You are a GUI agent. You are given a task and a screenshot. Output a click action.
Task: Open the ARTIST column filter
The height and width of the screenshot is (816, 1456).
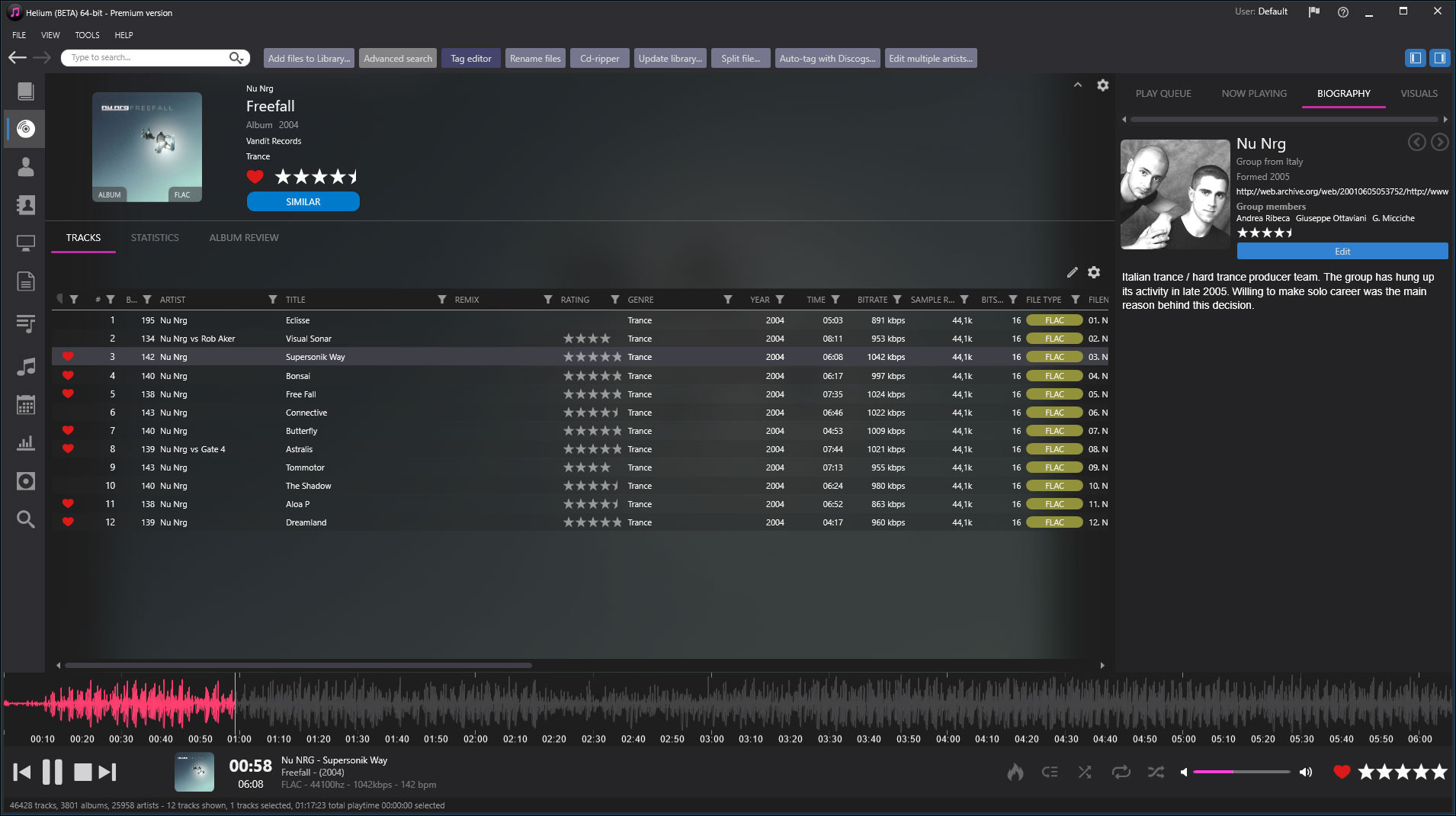[x=273, y=300]
